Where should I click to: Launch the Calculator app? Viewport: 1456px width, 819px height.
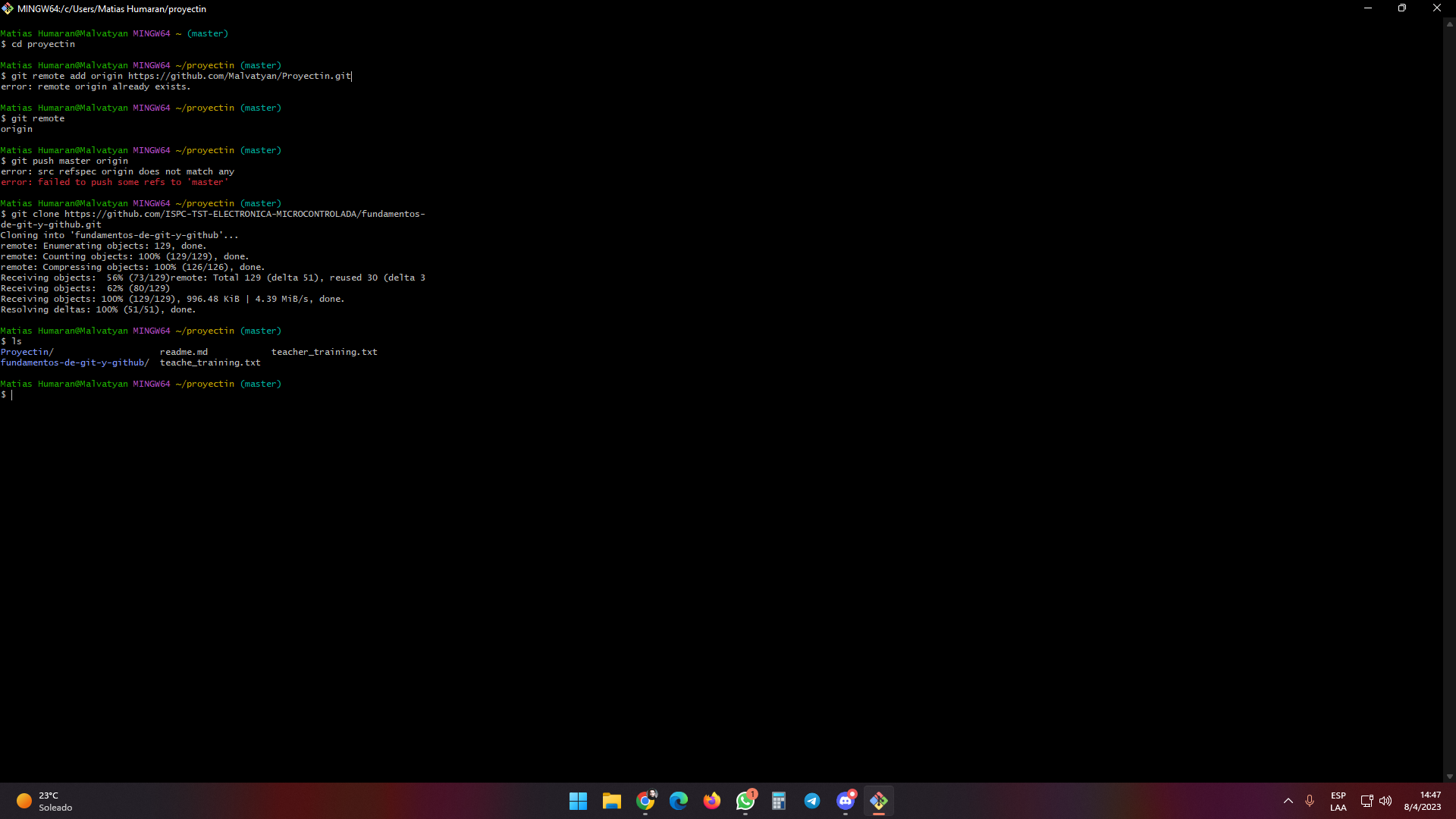click(779, 801)
